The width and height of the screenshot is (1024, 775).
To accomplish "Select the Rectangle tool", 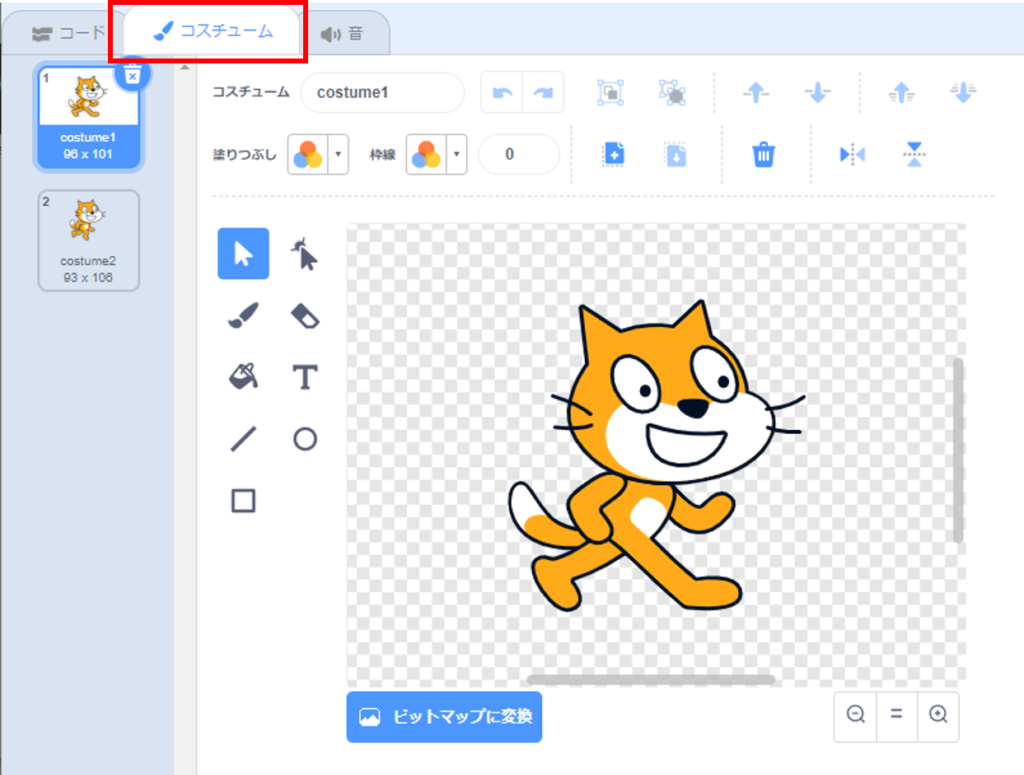I will coord(243,501).
